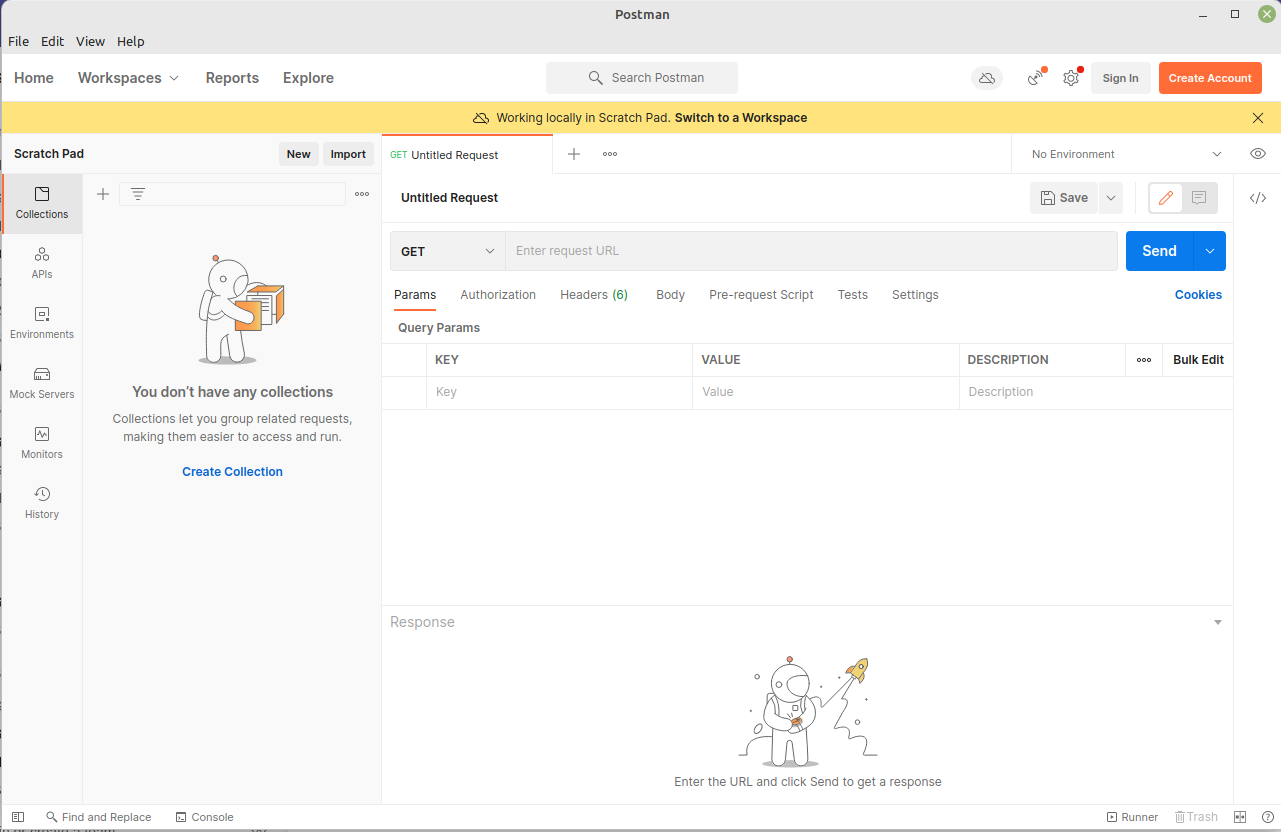This screenshot has height=832, width=1281.
Task: Open the No Environment selector dropdown
Action: coord(1126,154)
